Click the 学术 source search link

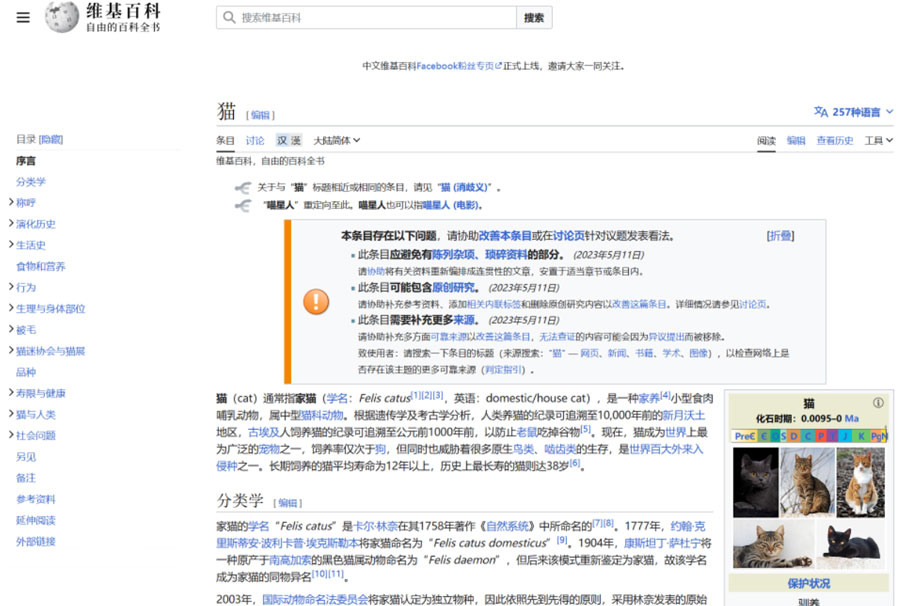pos(672,354)
